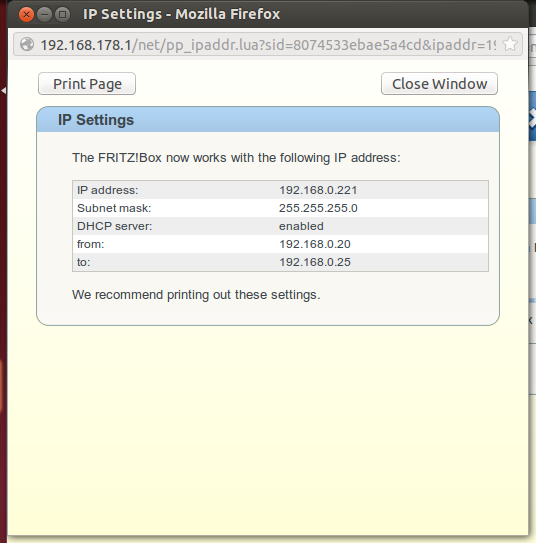Click the small arrow at left screen edge
This screenshot has height=543, width=536.
(3, 91)
